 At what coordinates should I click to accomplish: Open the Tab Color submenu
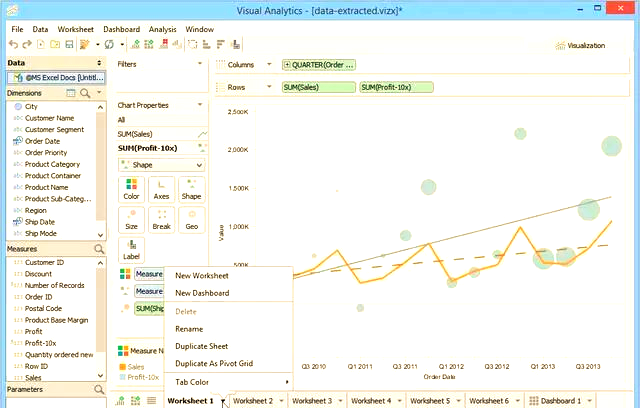[229, 382]
